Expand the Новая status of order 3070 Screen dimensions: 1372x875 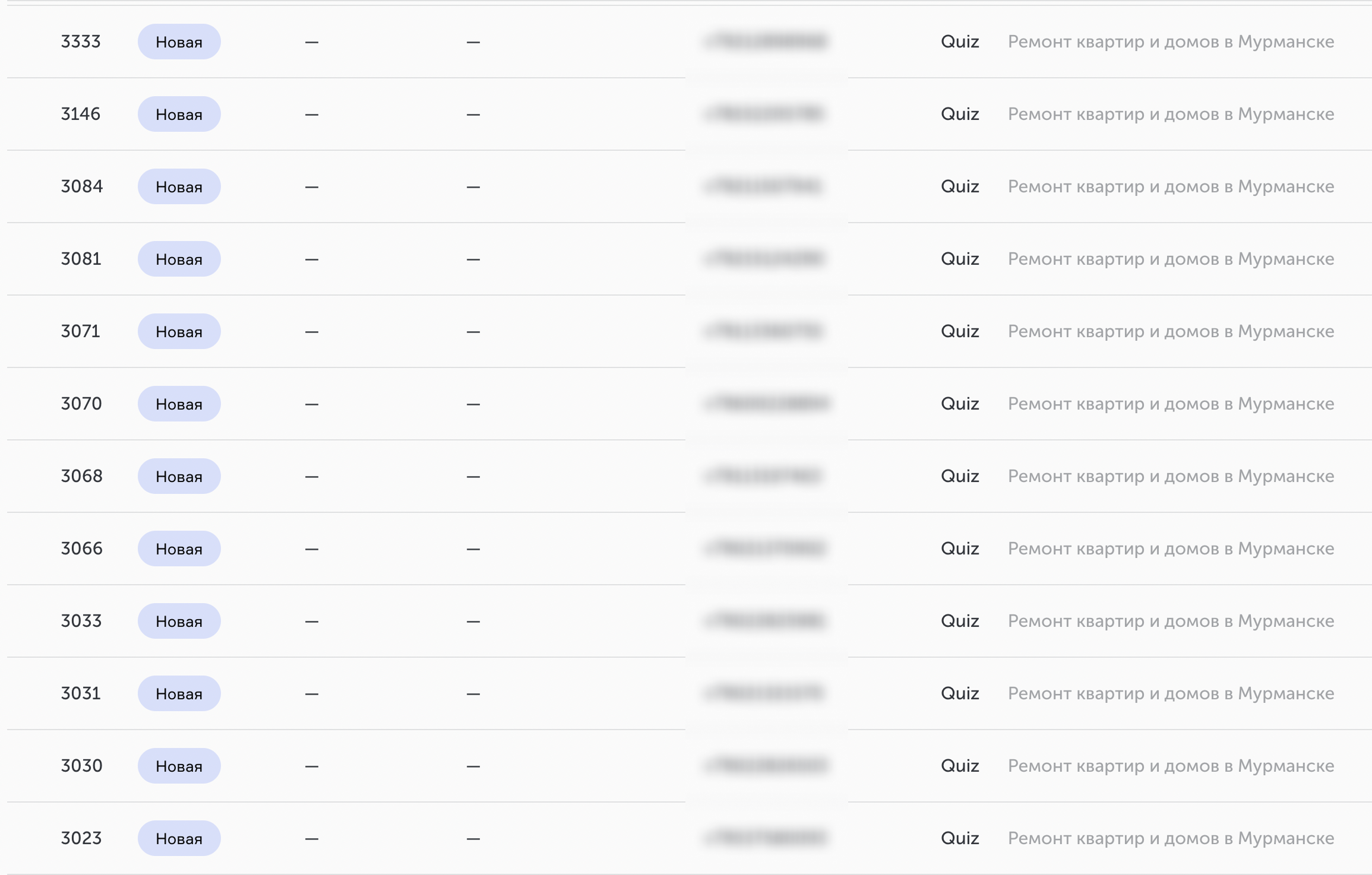pyautogui.click(x=179, y=404)
